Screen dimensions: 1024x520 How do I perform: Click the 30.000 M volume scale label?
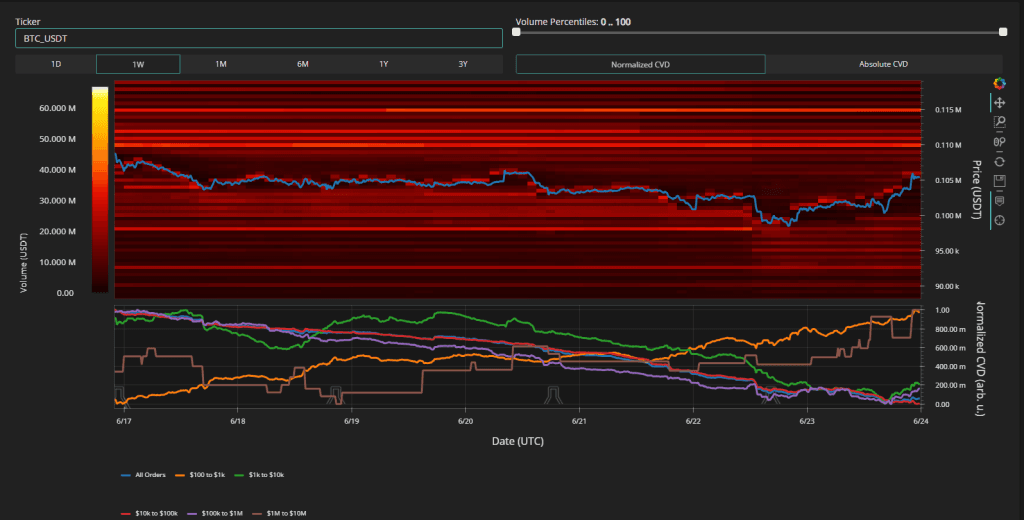tap(57, 201)
